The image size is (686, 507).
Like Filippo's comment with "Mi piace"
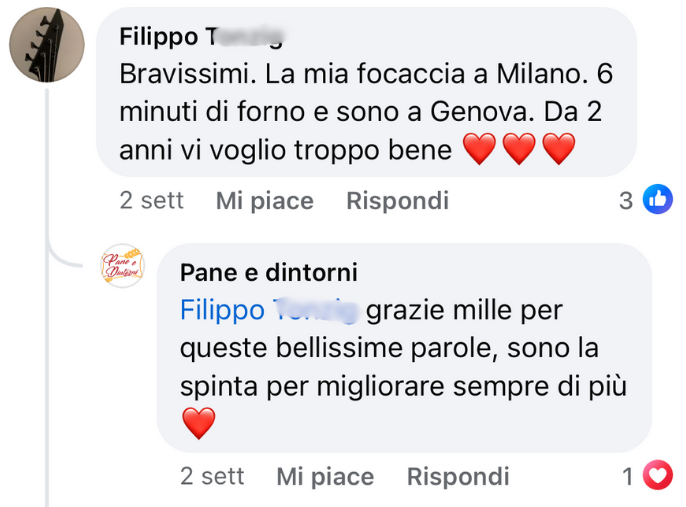tap(264, 201)
